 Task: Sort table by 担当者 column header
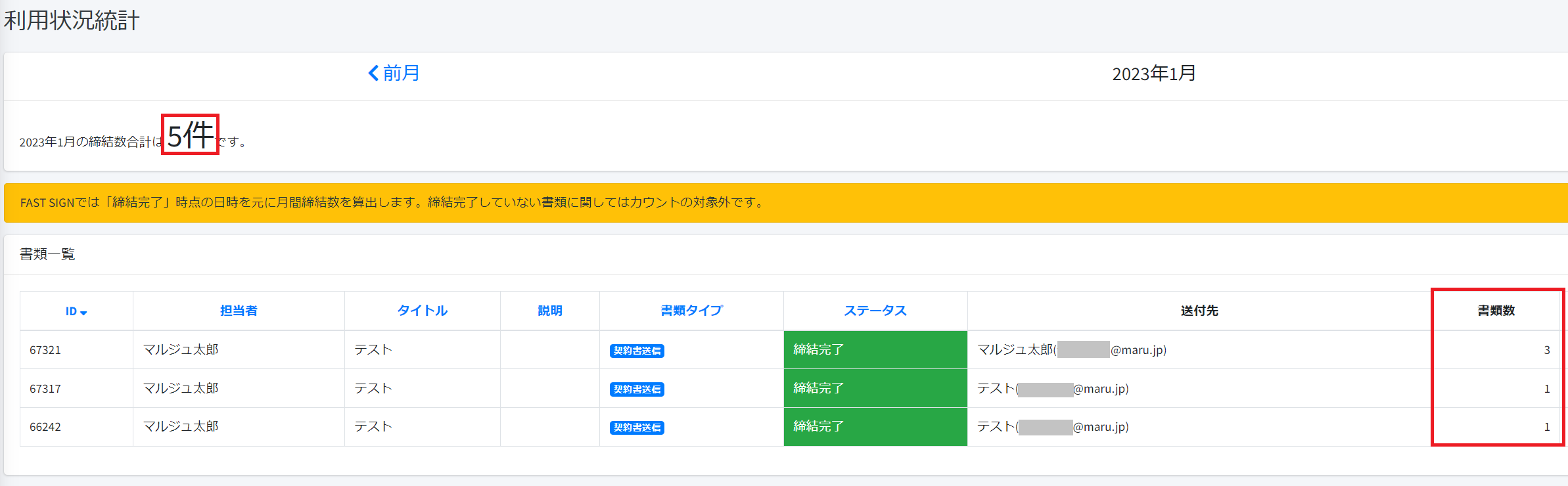tap(239, 311)
